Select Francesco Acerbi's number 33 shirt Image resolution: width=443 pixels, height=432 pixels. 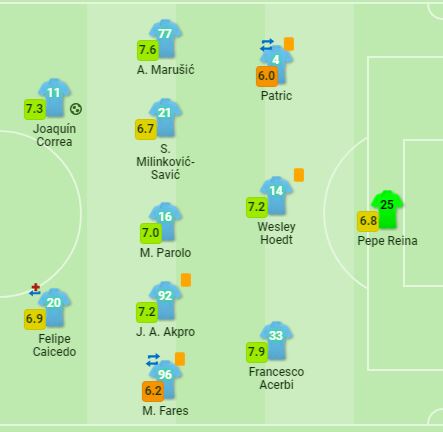pos(276,340)
